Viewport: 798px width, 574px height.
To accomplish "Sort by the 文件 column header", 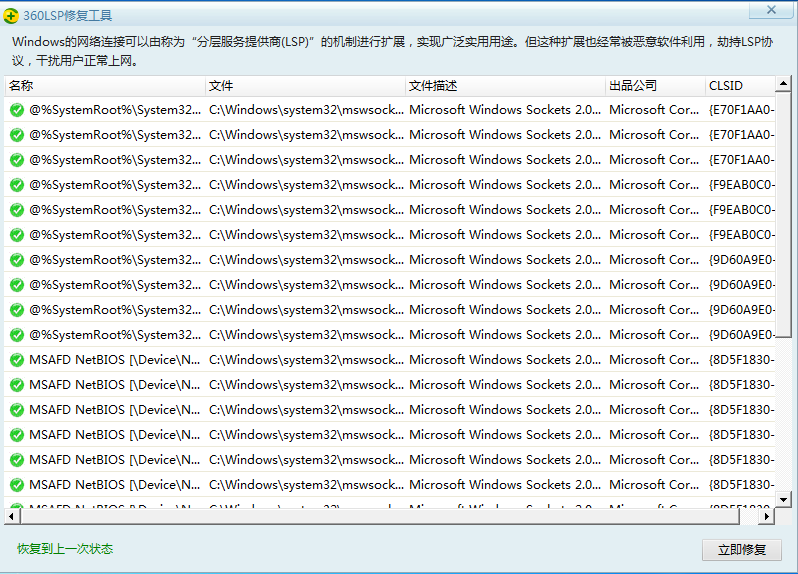I will [305, 85].
